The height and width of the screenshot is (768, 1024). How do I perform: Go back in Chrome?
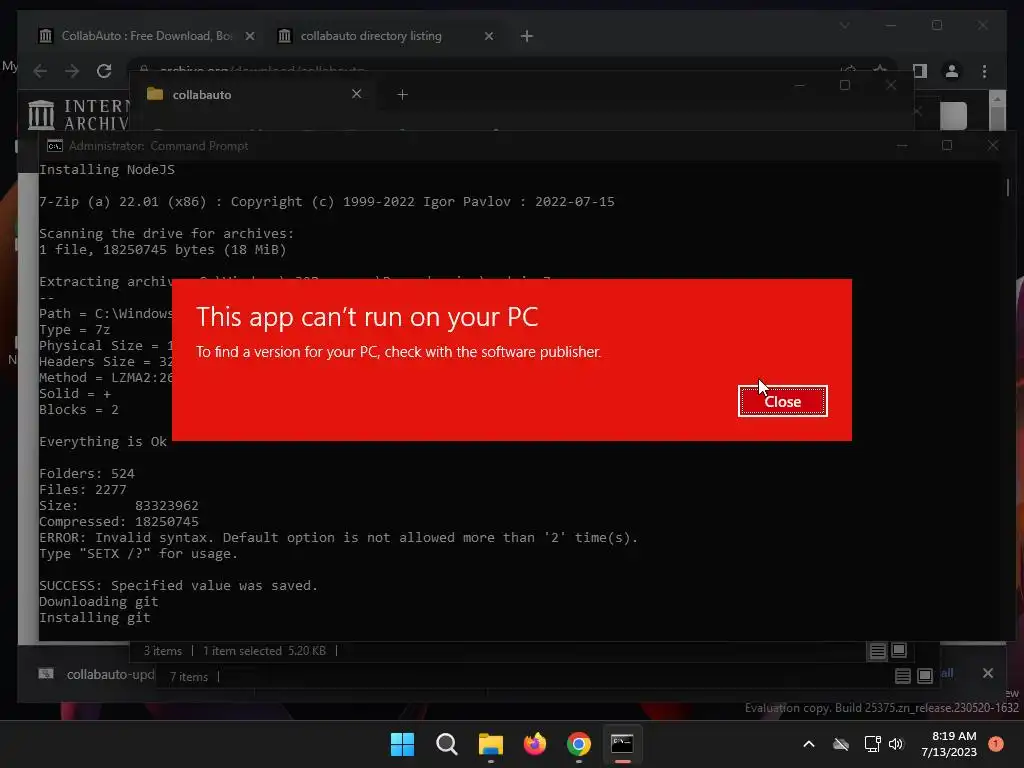(x=40, y=71)
